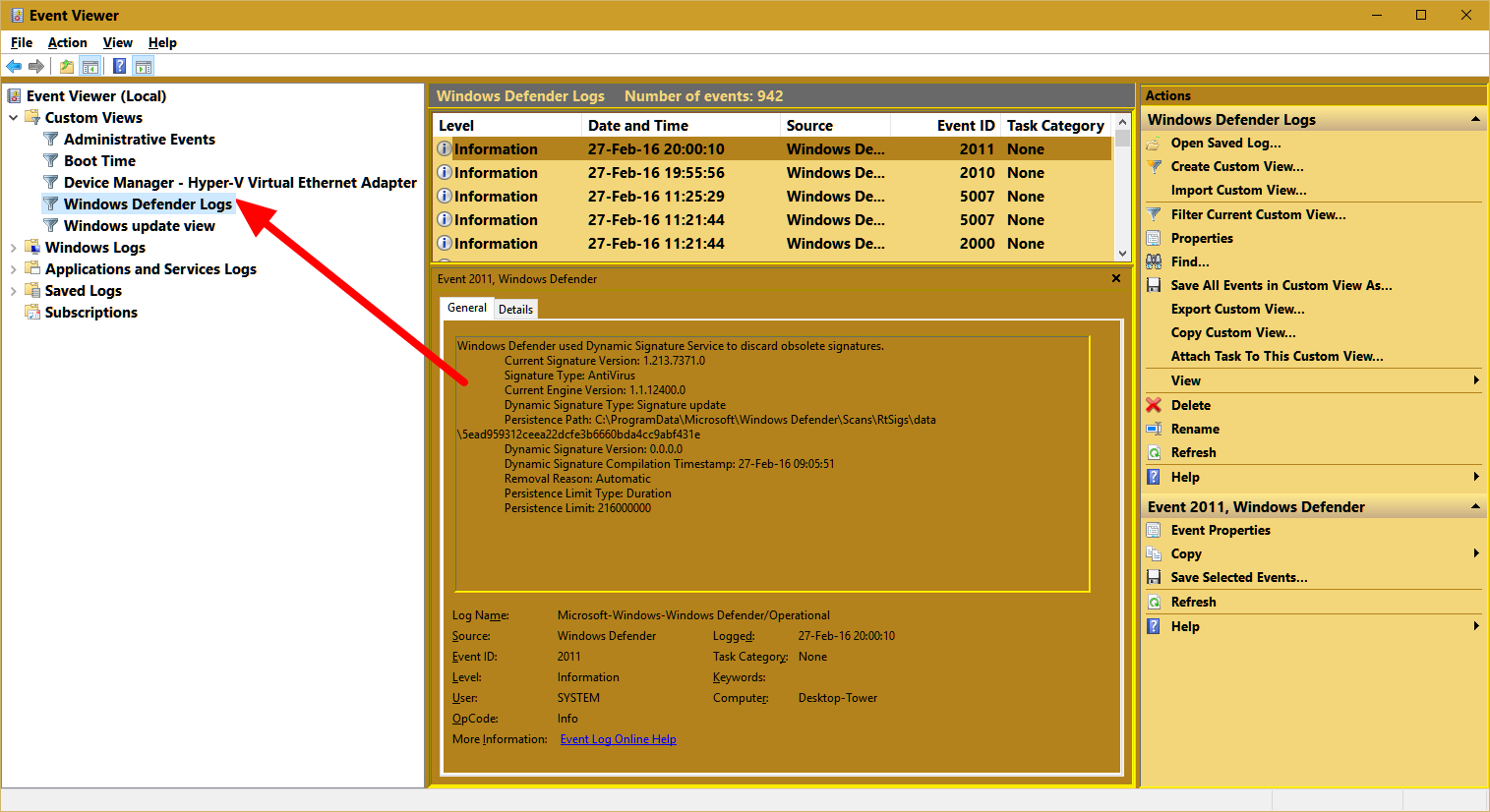Click info icon of 19:55:56 event row
This screenshot has height=812, width=1490.
(445, 172)
